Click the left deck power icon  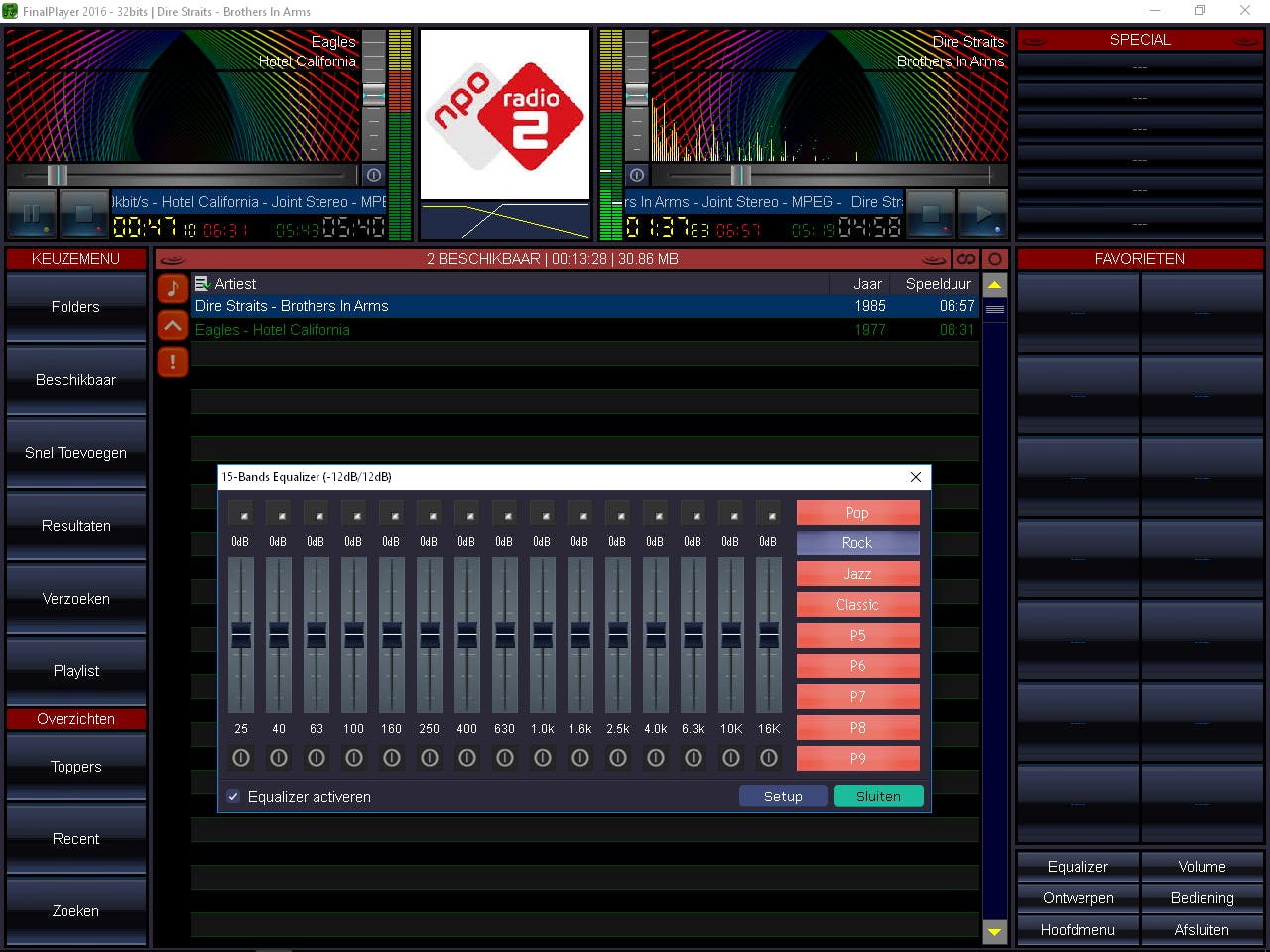[x=374, y=175]
